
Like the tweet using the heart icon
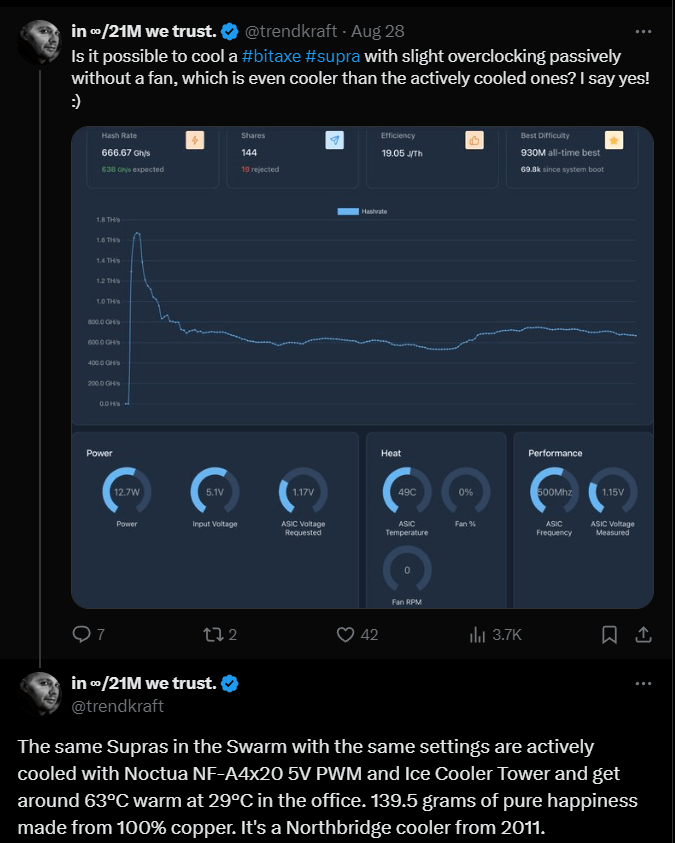(x=346, y=634)
